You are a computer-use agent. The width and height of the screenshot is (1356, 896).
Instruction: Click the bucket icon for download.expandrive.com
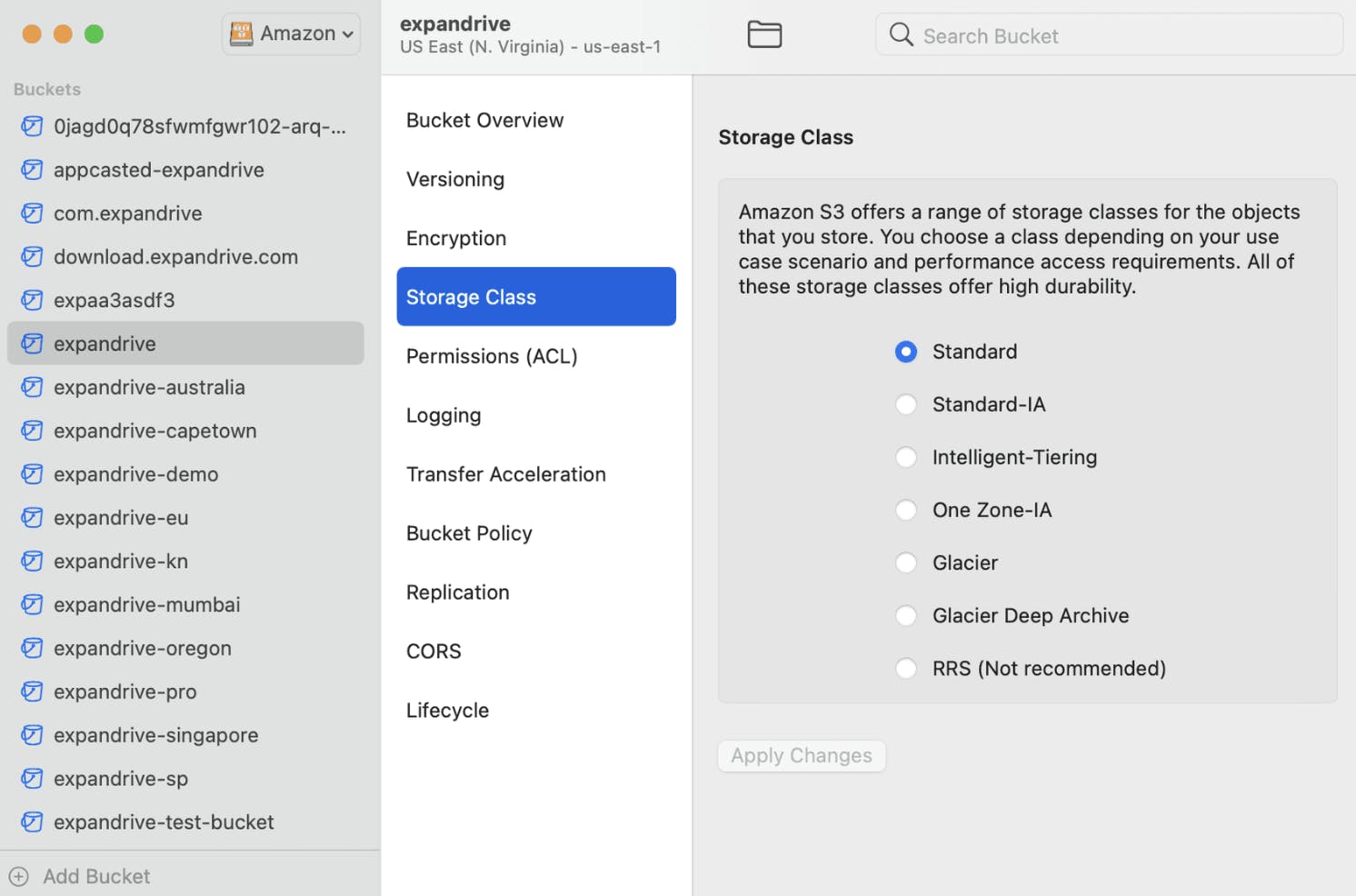(x=32, y=257)
